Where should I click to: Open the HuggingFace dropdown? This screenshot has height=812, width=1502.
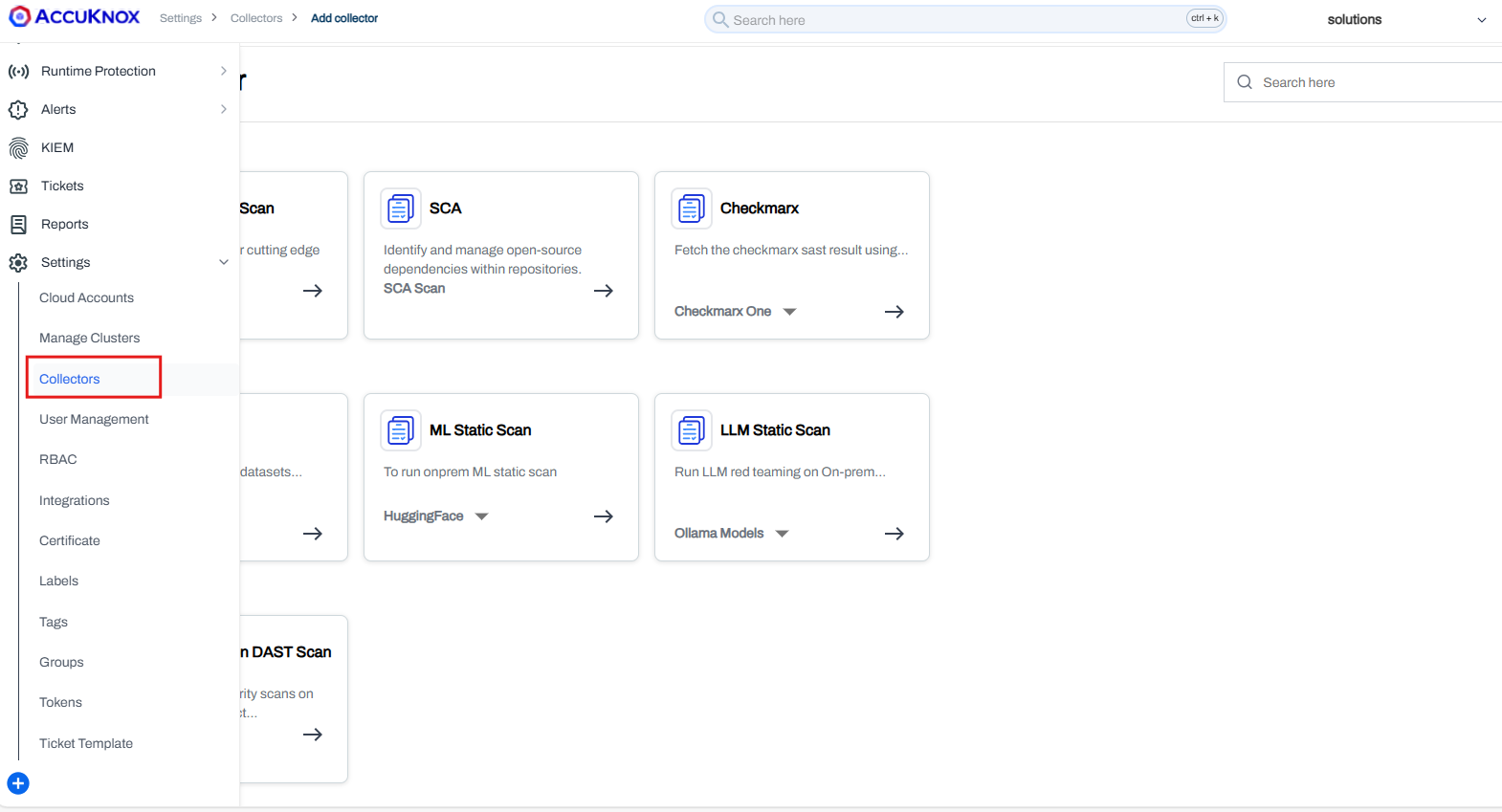tap(481, 516)
